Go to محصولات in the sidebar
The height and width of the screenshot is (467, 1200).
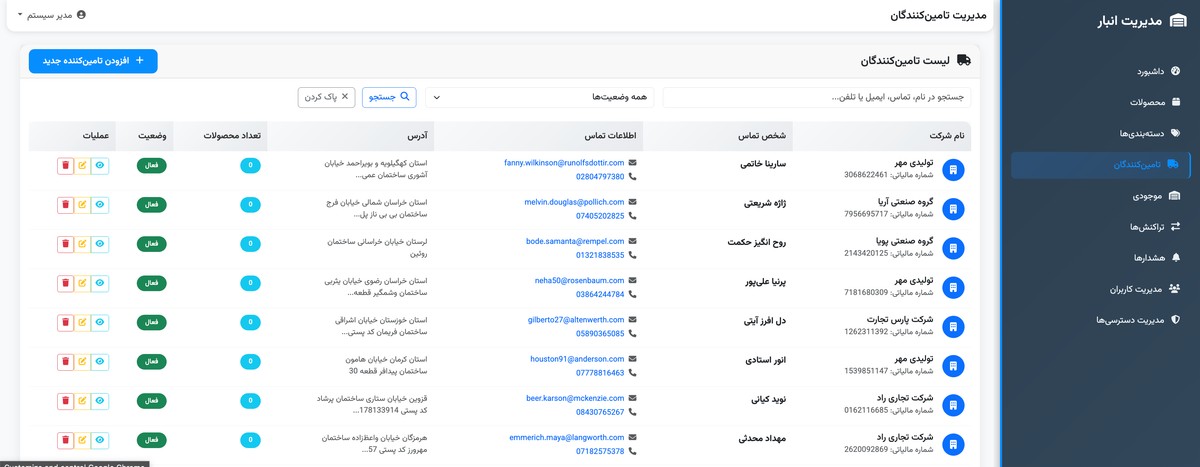click(1155, 102)
